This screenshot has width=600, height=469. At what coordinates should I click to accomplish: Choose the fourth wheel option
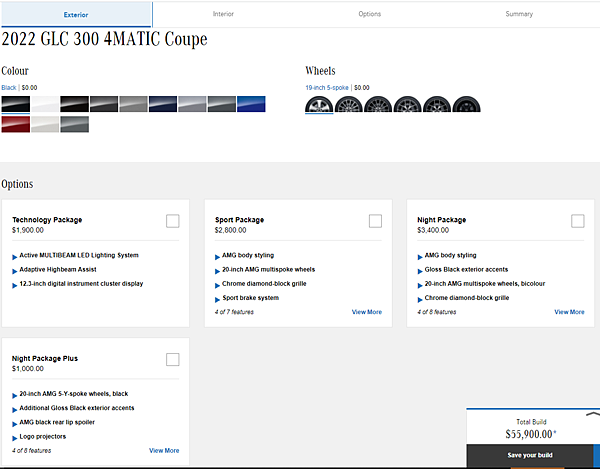[408, 104]
